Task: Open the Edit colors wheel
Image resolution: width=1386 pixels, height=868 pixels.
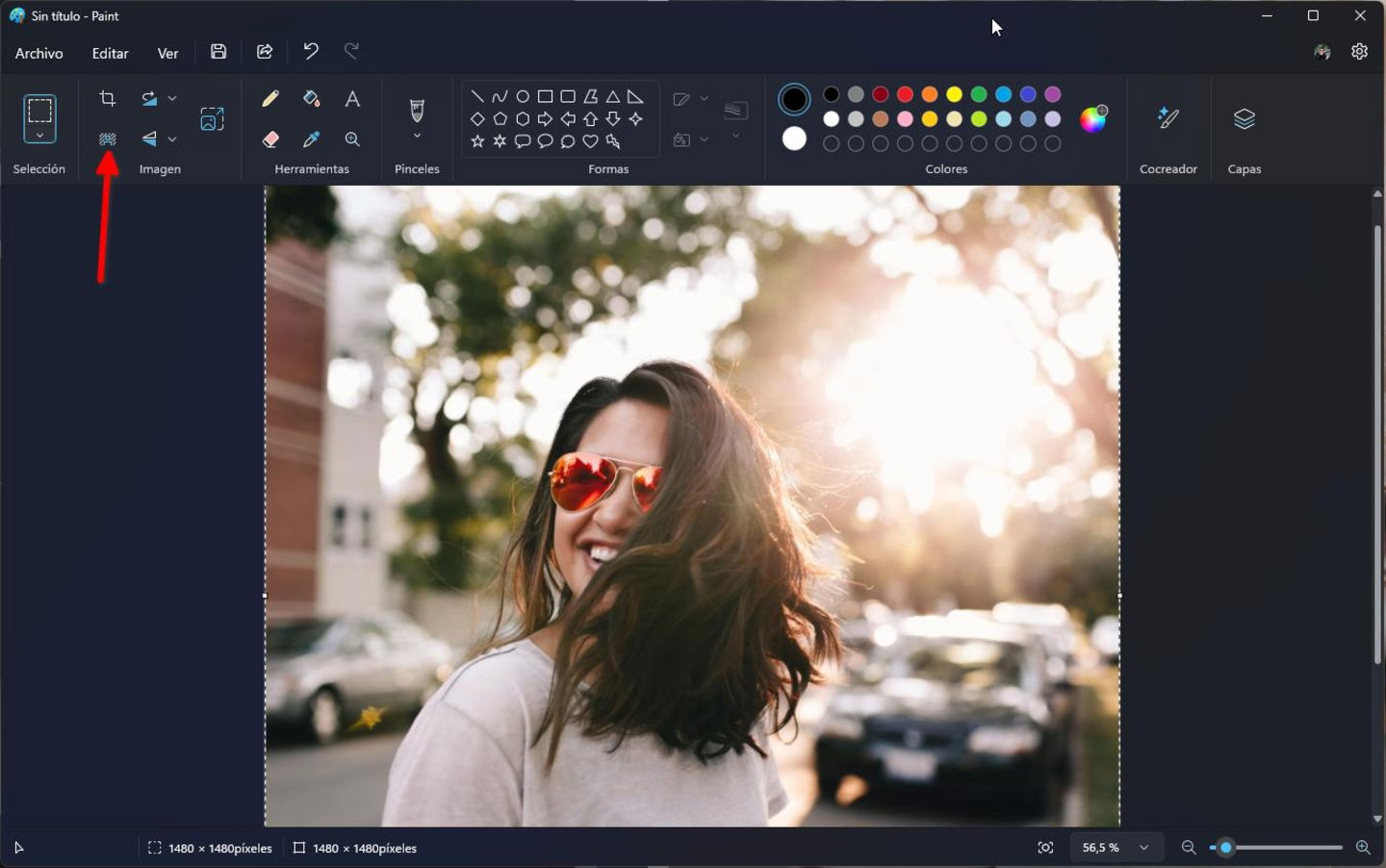Action: tap(1093, 118)
